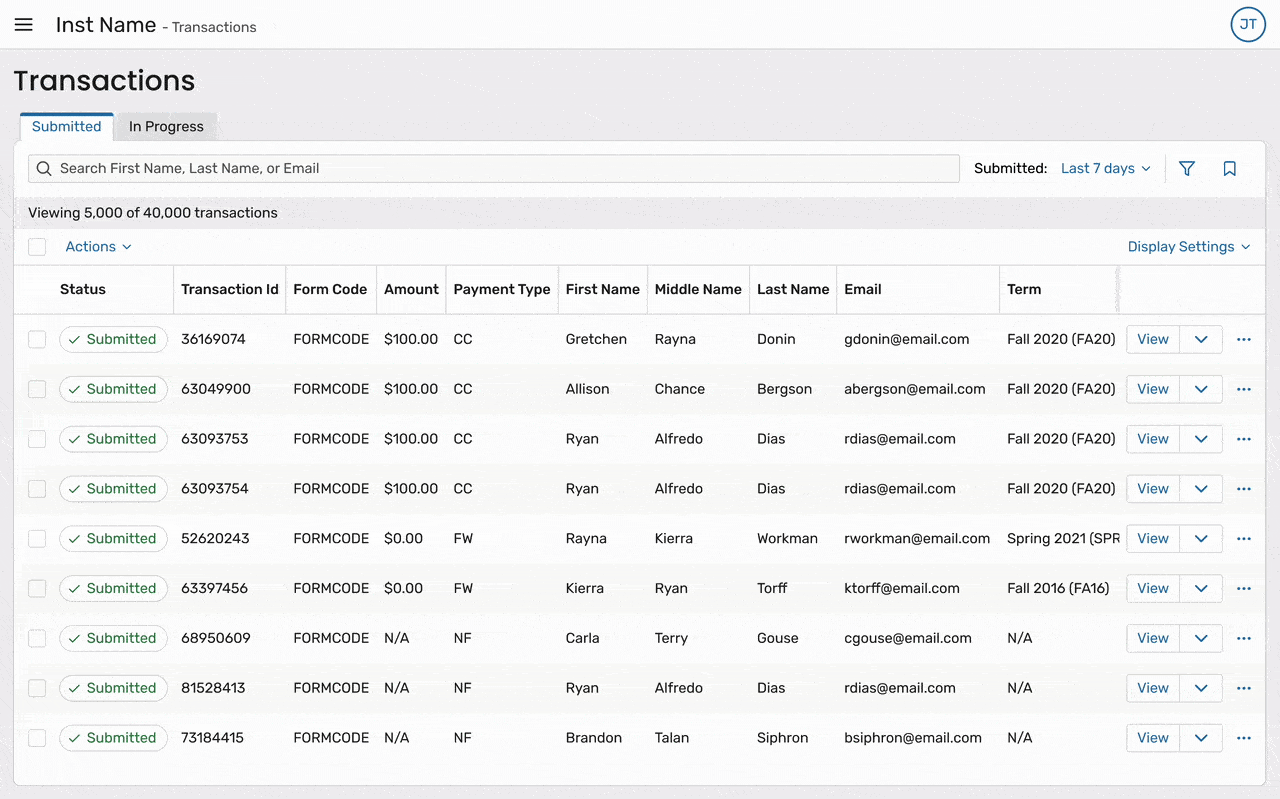Open more options for transaction 73184415
This screenshot has width=1280, height=799.
click(1244, 738)
